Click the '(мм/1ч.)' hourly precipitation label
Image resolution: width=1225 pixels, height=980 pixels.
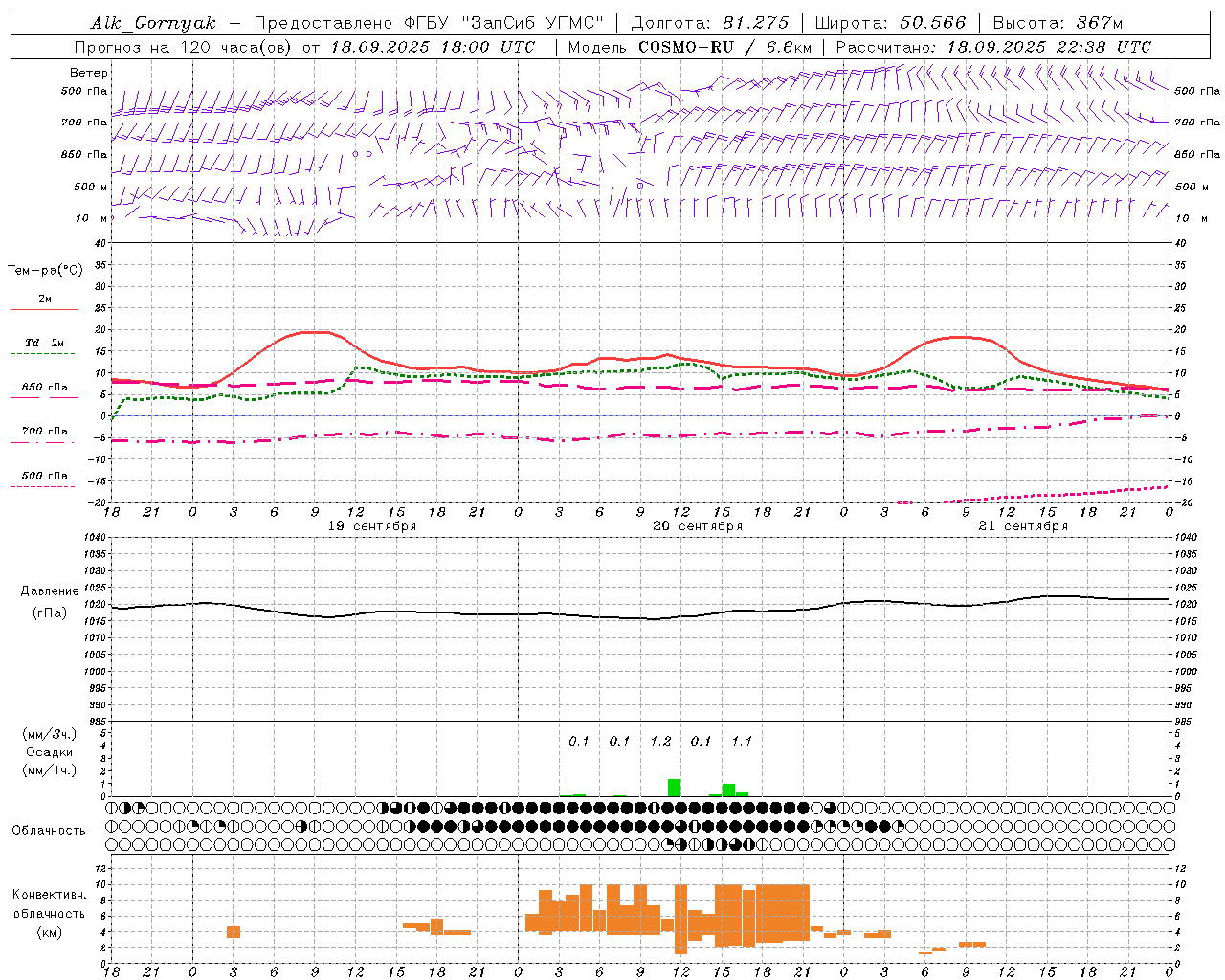coord(49,770)
